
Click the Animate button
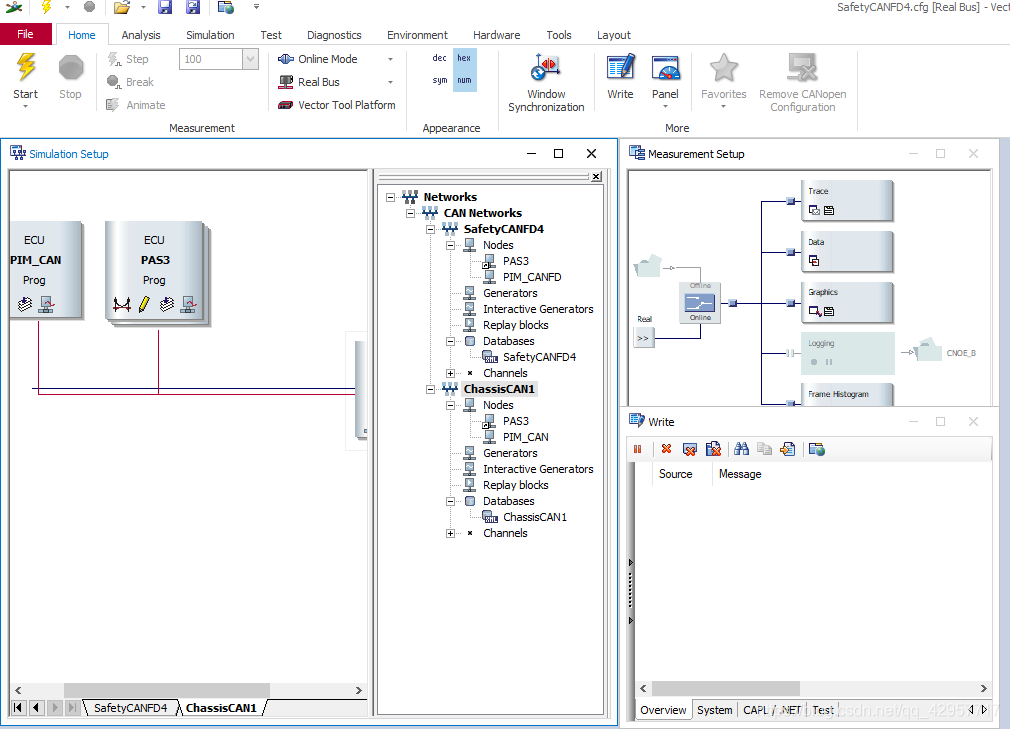click(x=136, y=105)
